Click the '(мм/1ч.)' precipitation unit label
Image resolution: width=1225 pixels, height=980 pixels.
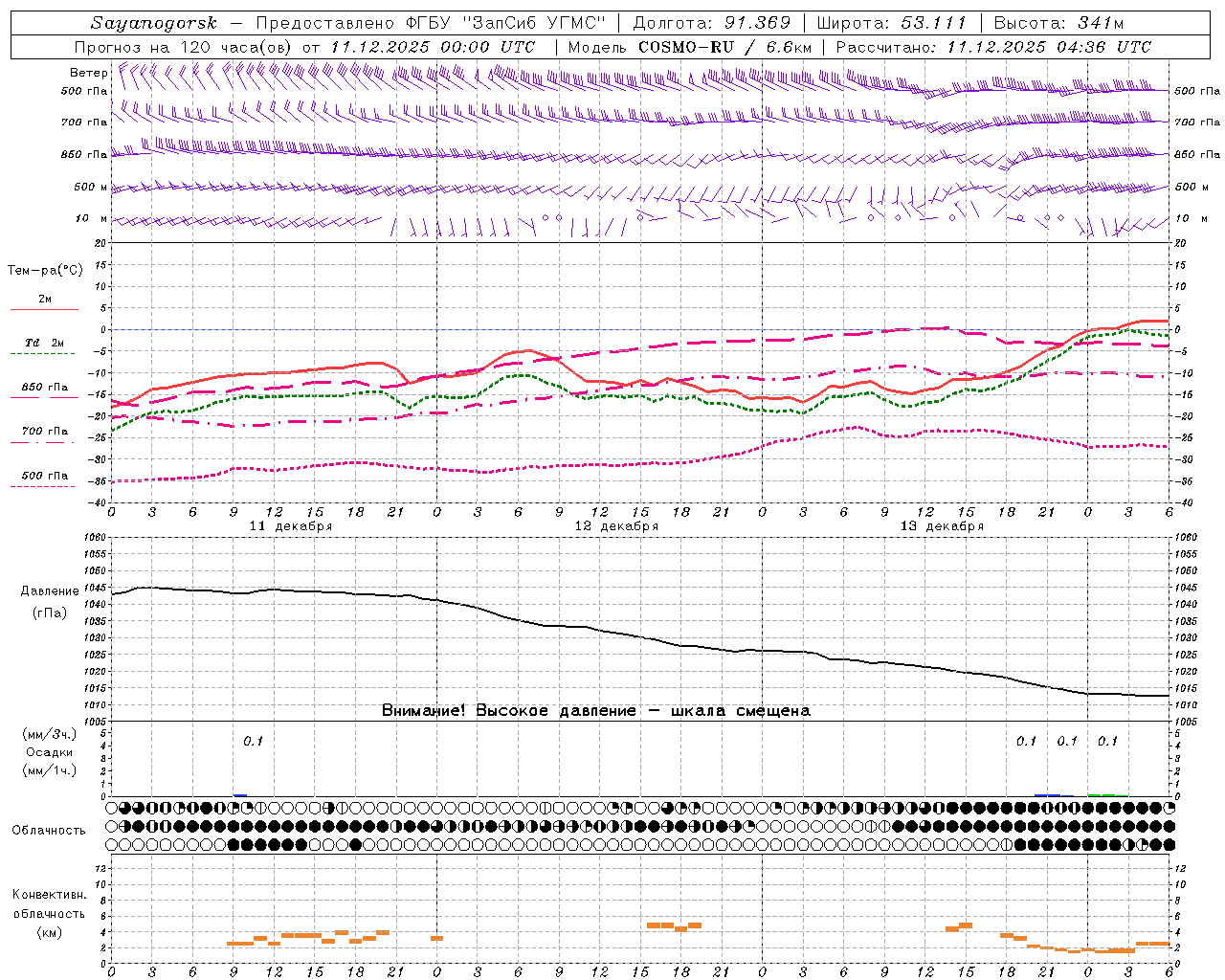click(x=50, y=770)
